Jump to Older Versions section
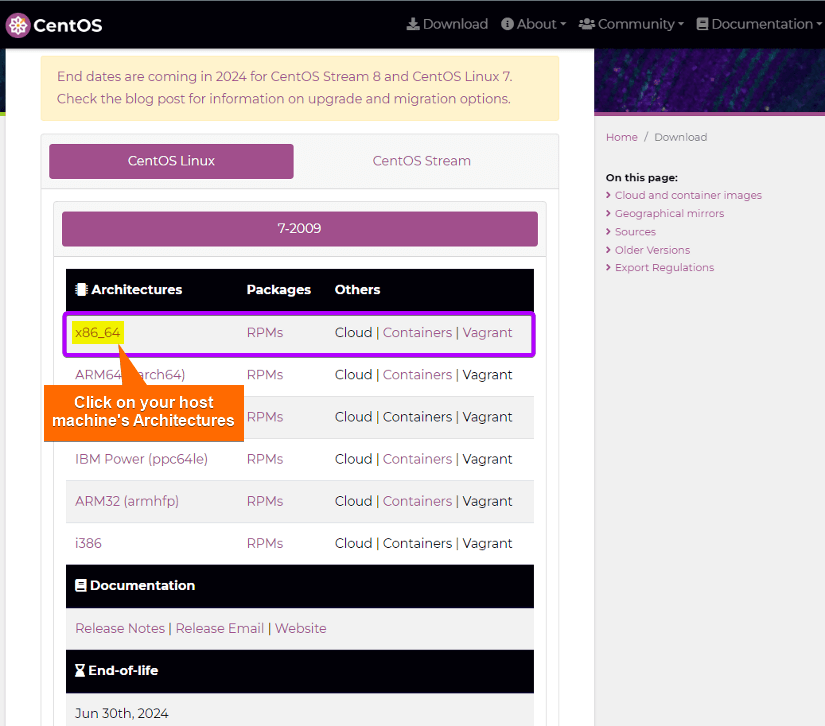 652,250
